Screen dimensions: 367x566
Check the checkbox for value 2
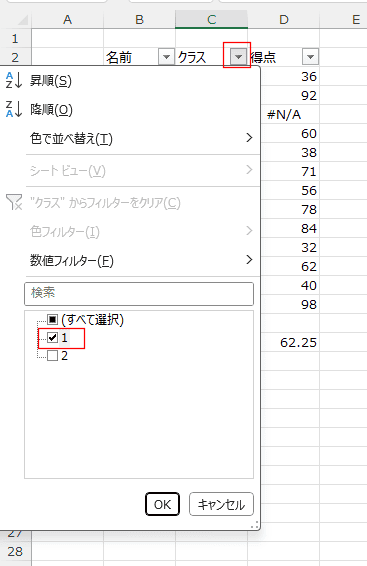[53, 356]
